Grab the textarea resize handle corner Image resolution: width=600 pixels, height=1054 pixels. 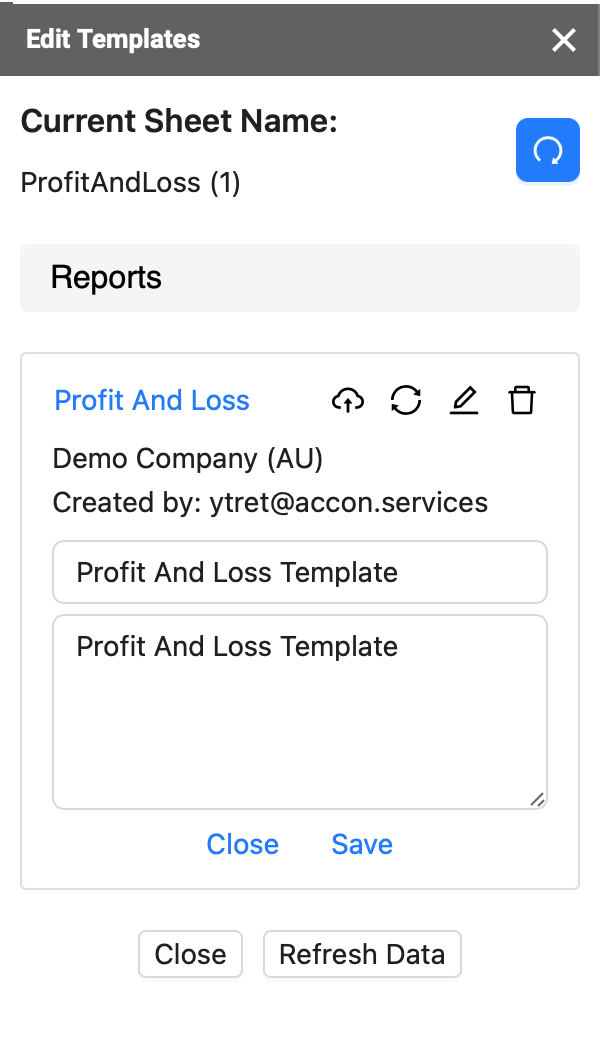(x=537, y=799)
